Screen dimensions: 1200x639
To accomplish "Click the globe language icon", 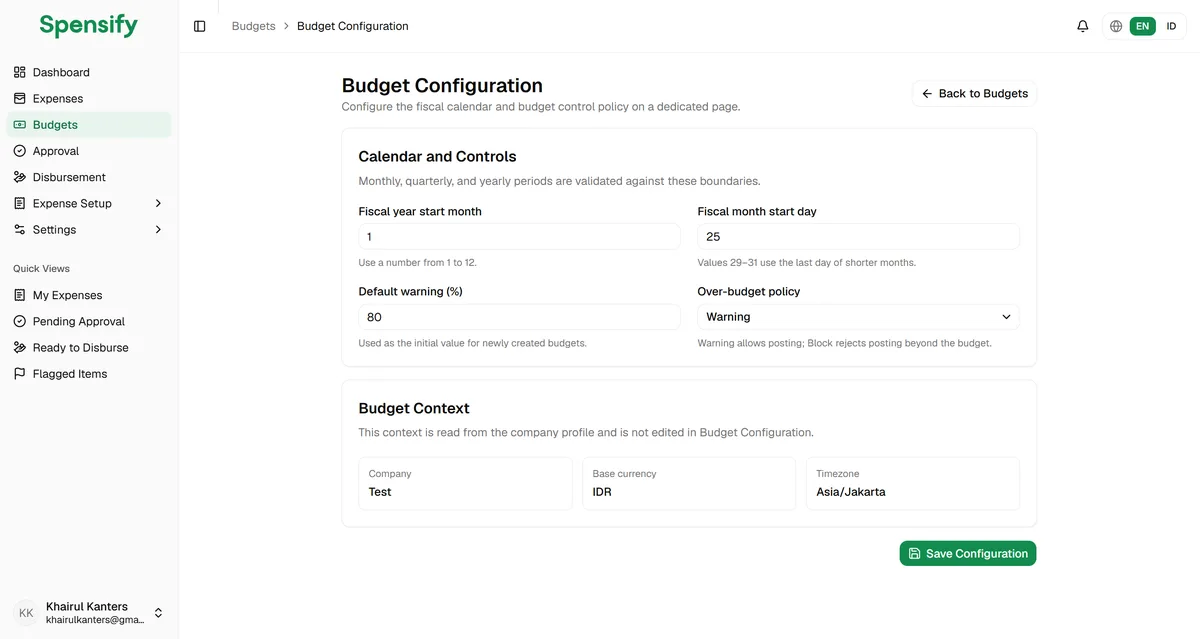I will click(1116, 26).
